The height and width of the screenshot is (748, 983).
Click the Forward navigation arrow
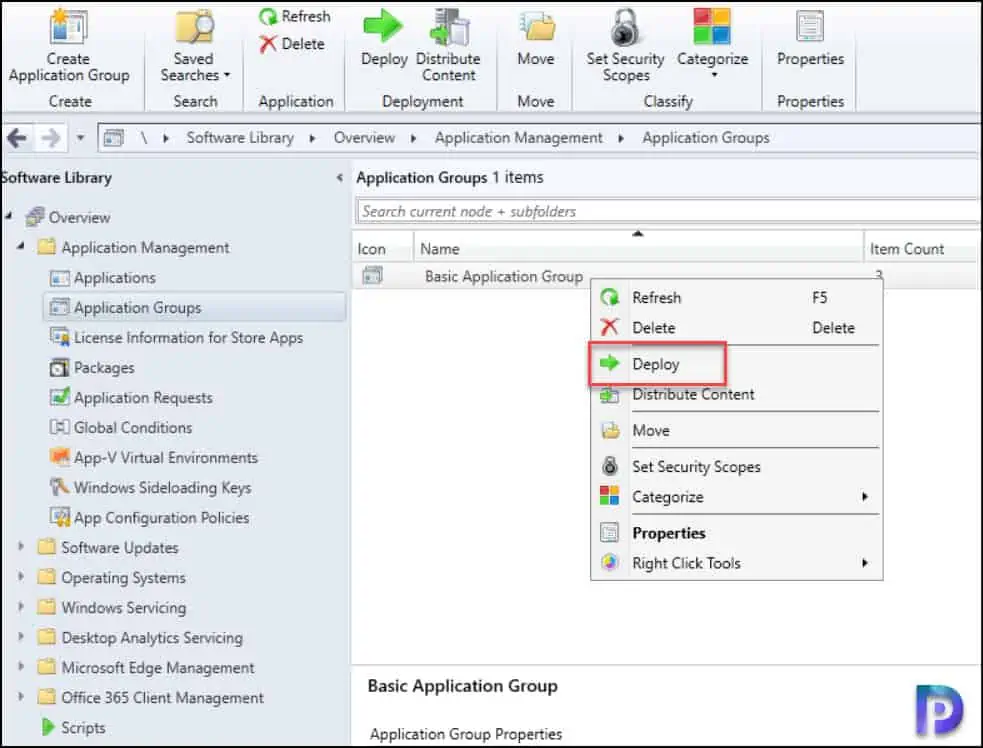pyautogui.click(x=50, y=137)
